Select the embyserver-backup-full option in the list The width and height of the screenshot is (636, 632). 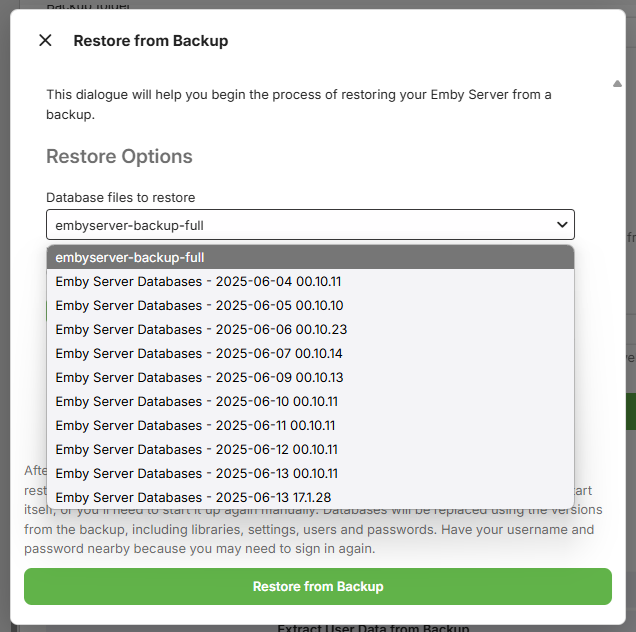coord(310,258)
